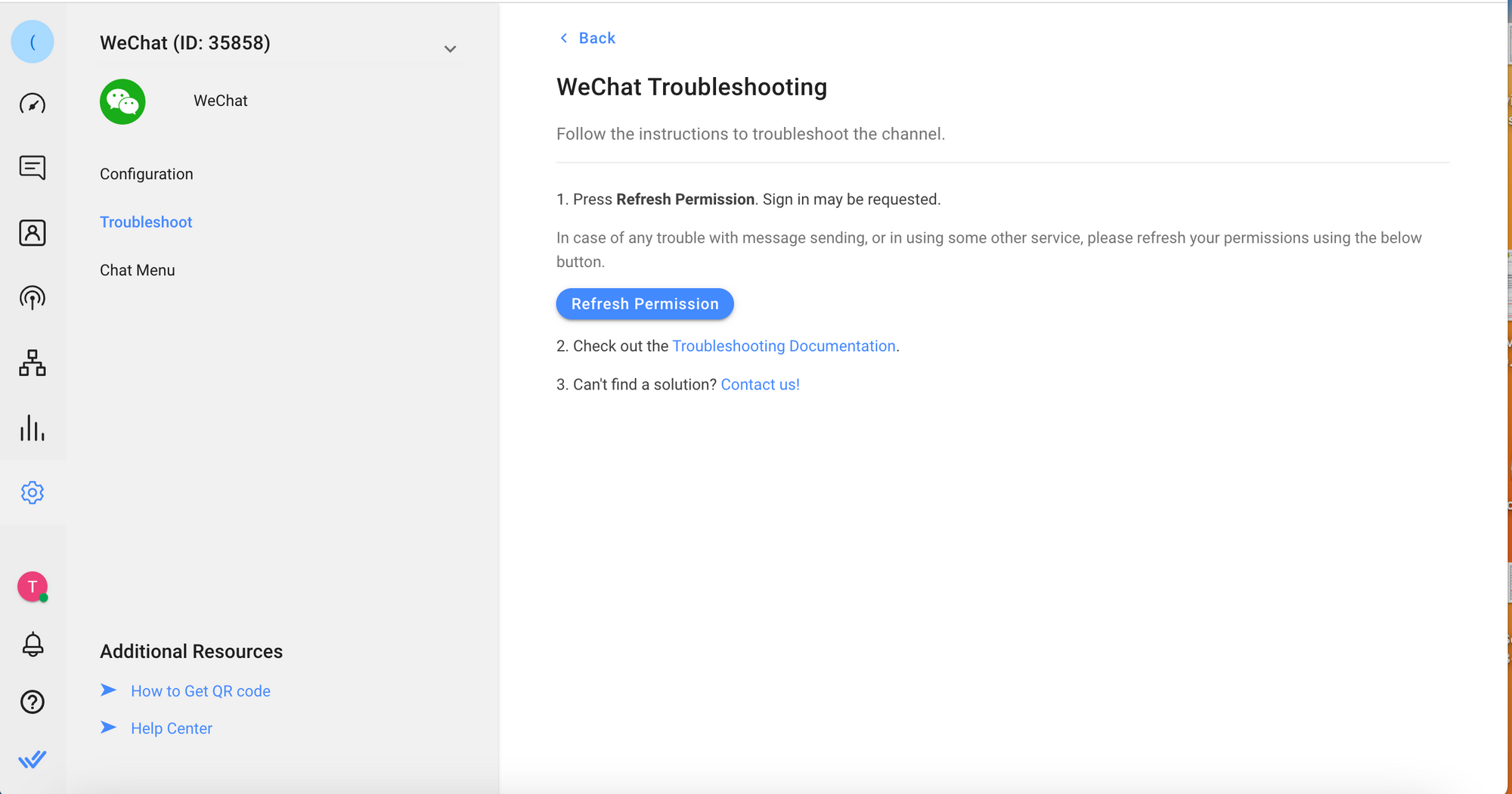
Task: Open the Messages chat icon
Action: 33,167
